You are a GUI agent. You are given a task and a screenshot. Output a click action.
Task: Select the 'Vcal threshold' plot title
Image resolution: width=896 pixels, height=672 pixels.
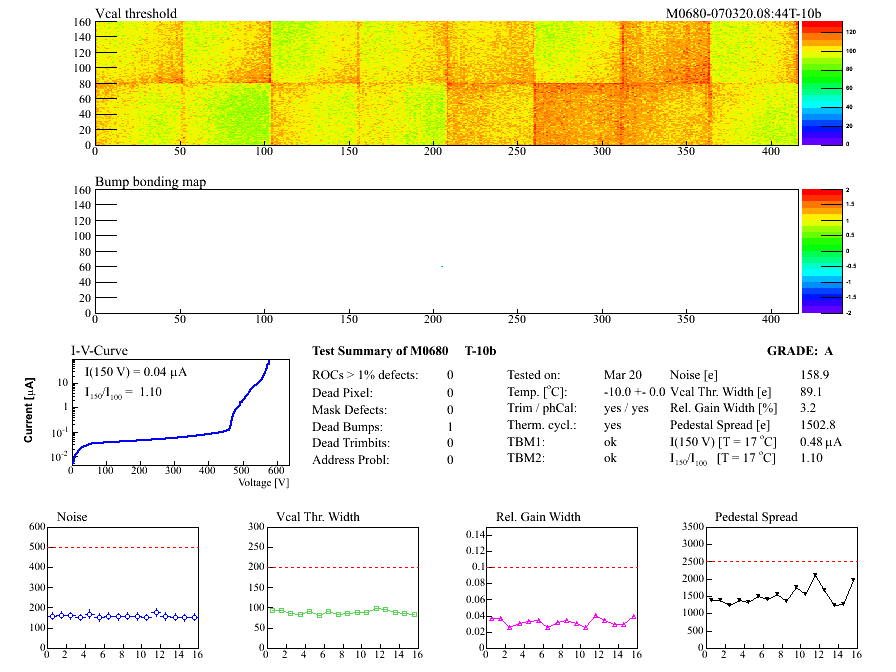(136, 14)
